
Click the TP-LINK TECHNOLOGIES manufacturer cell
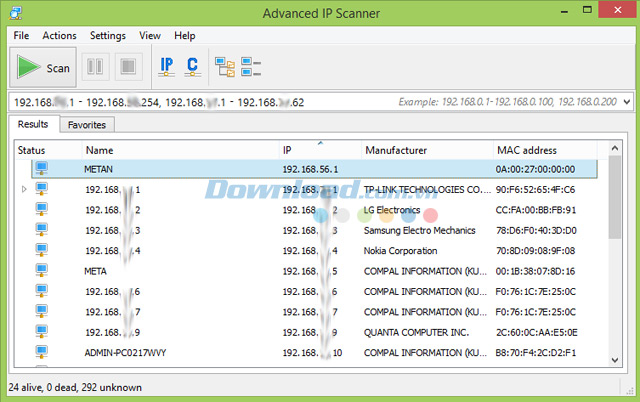click(427, 190)
